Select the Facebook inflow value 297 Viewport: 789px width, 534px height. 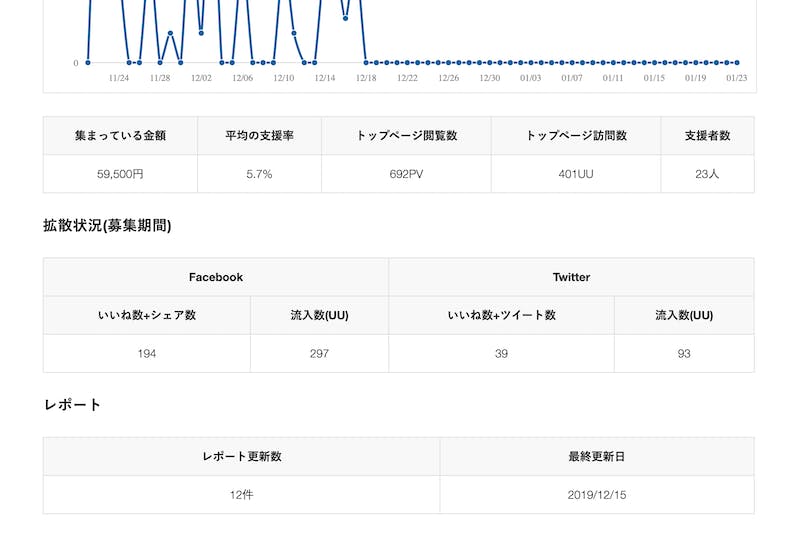319,354
